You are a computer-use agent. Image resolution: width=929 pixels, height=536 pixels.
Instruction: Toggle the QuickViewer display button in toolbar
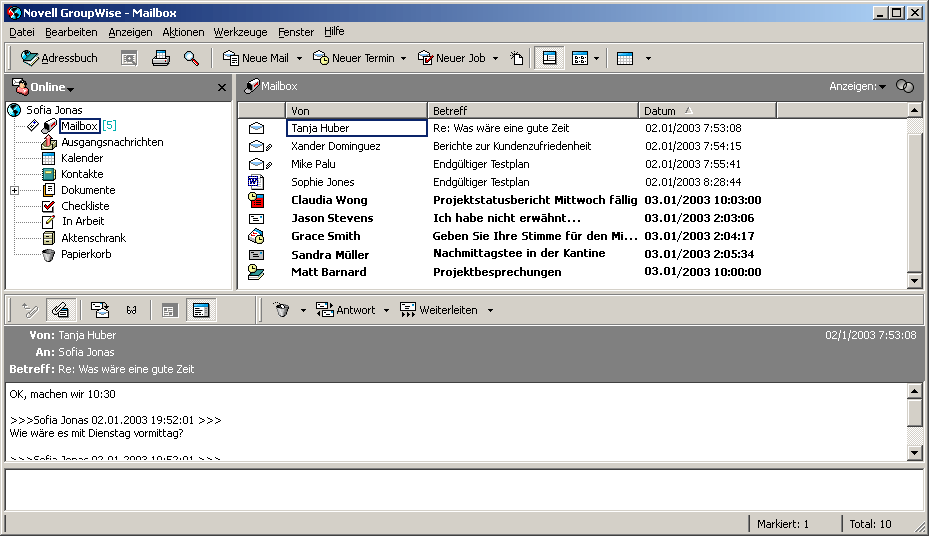coord(549,58)
